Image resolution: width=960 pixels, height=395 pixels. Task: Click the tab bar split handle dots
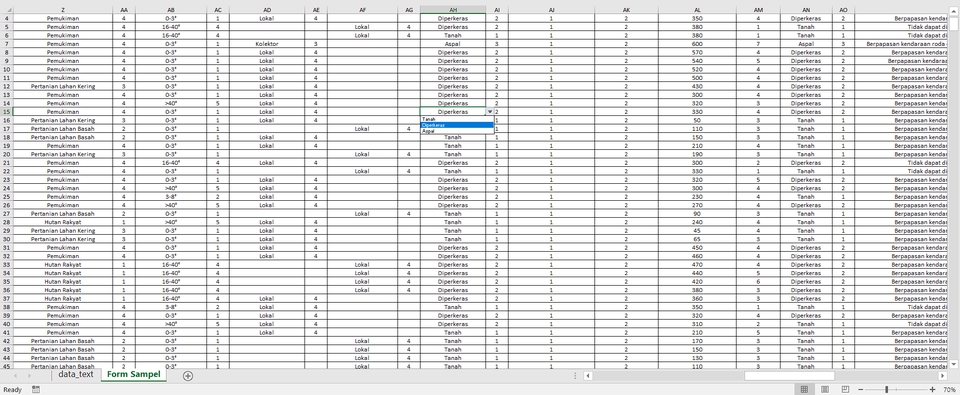point(575,375)
